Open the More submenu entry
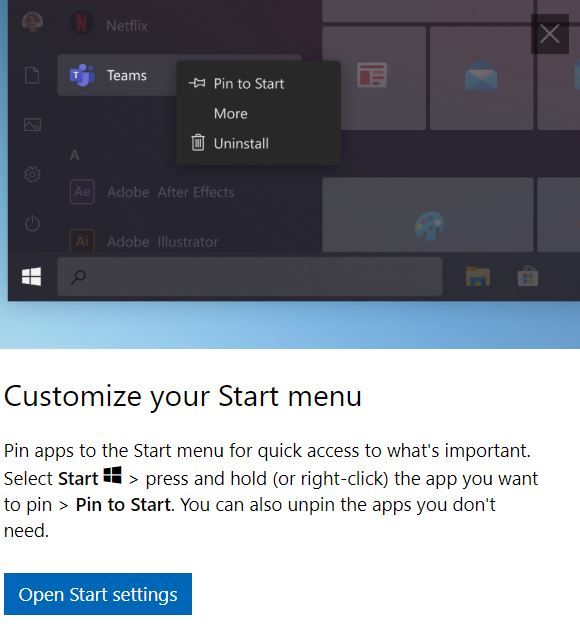 258,114
